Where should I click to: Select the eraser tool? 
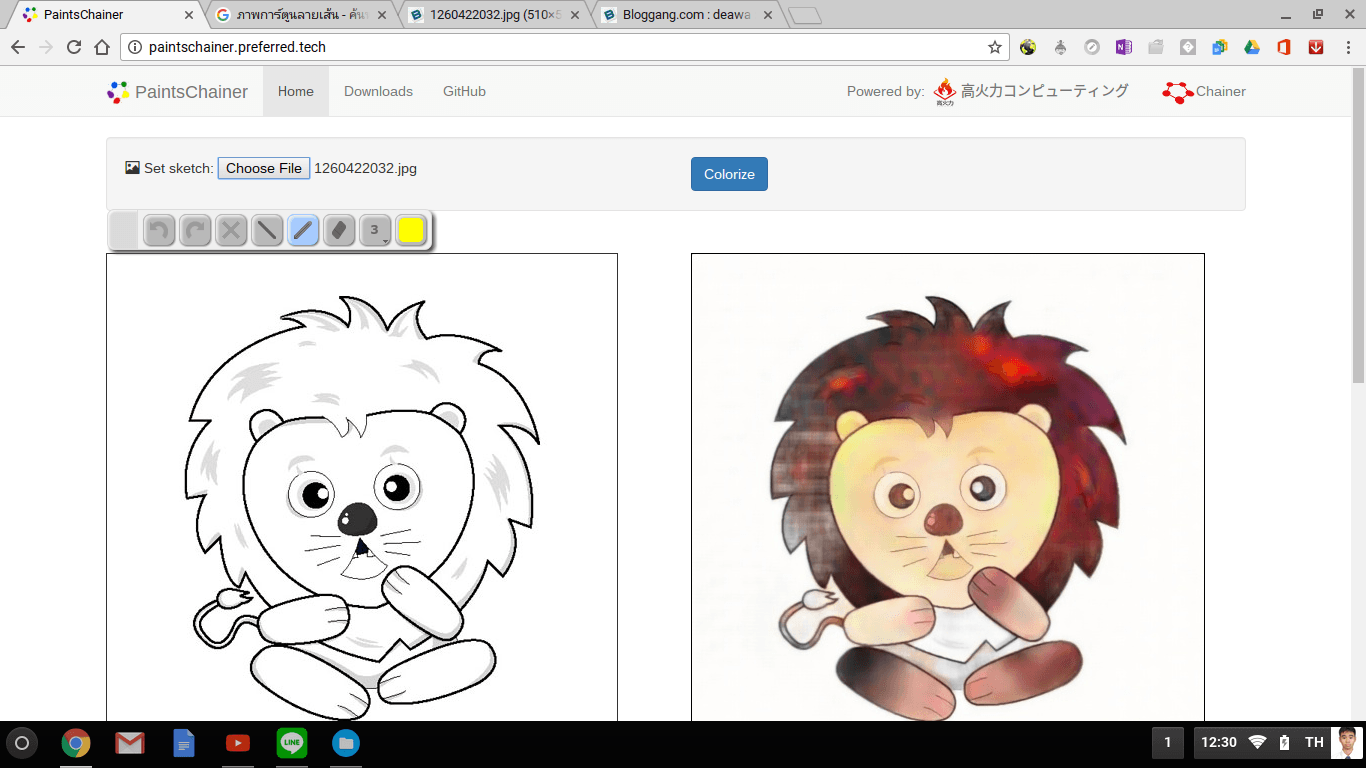pos(339,231)
